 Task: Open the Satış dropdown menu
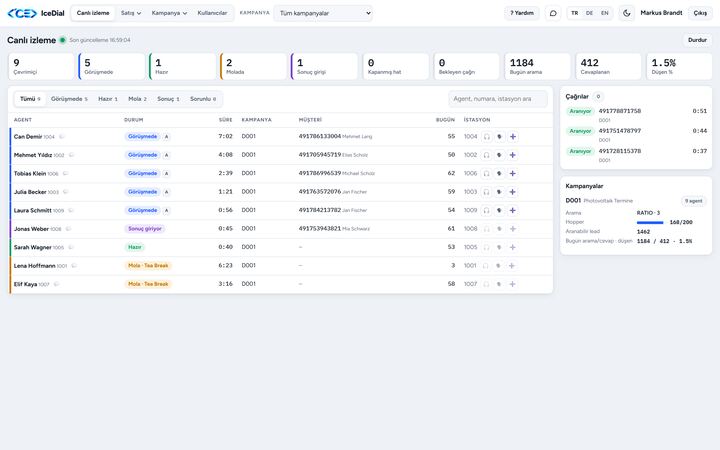(x=131, y=13)
